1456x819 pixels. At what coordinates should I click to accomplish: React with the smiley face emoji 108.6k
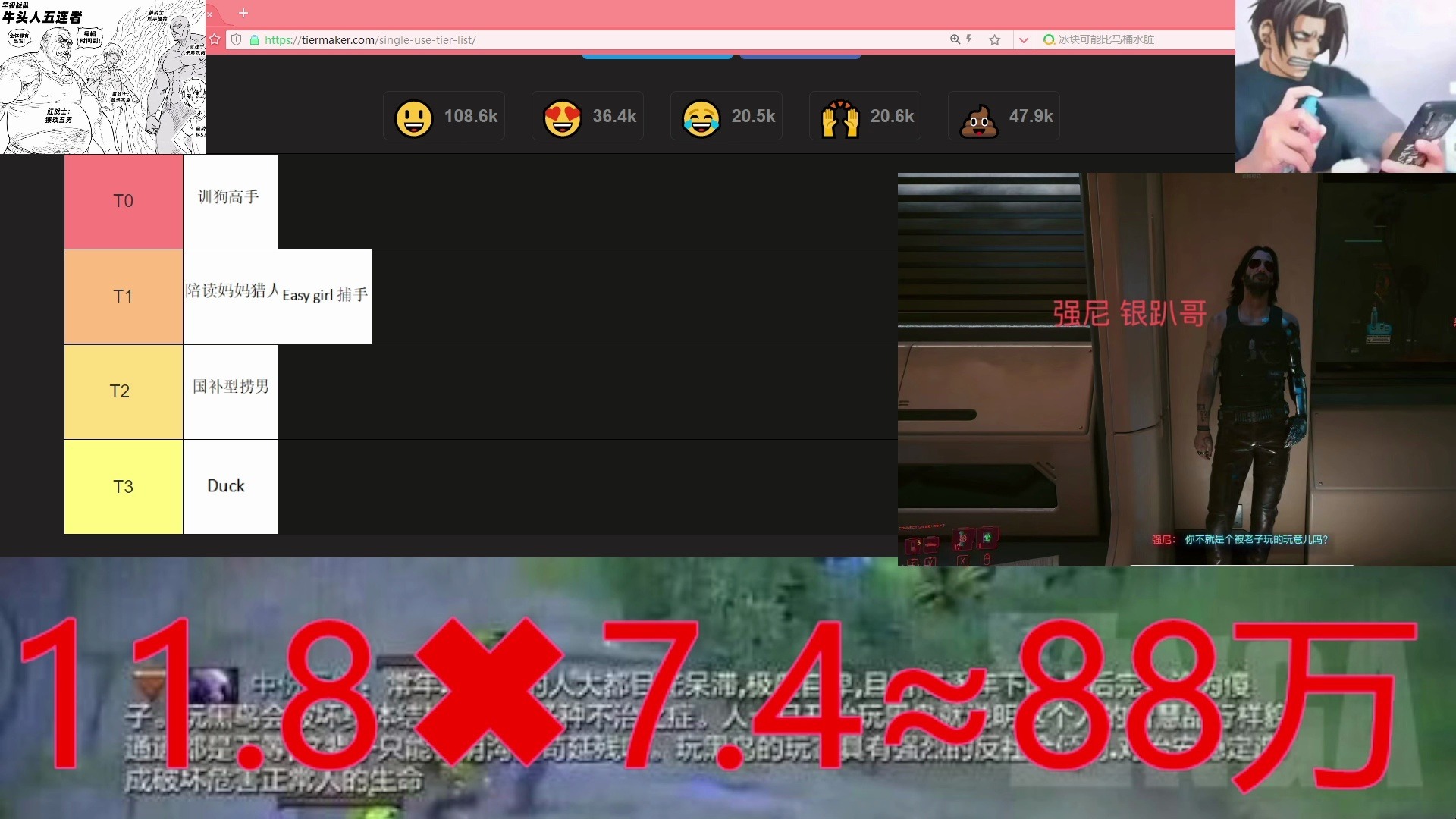(x=444, y=116)
